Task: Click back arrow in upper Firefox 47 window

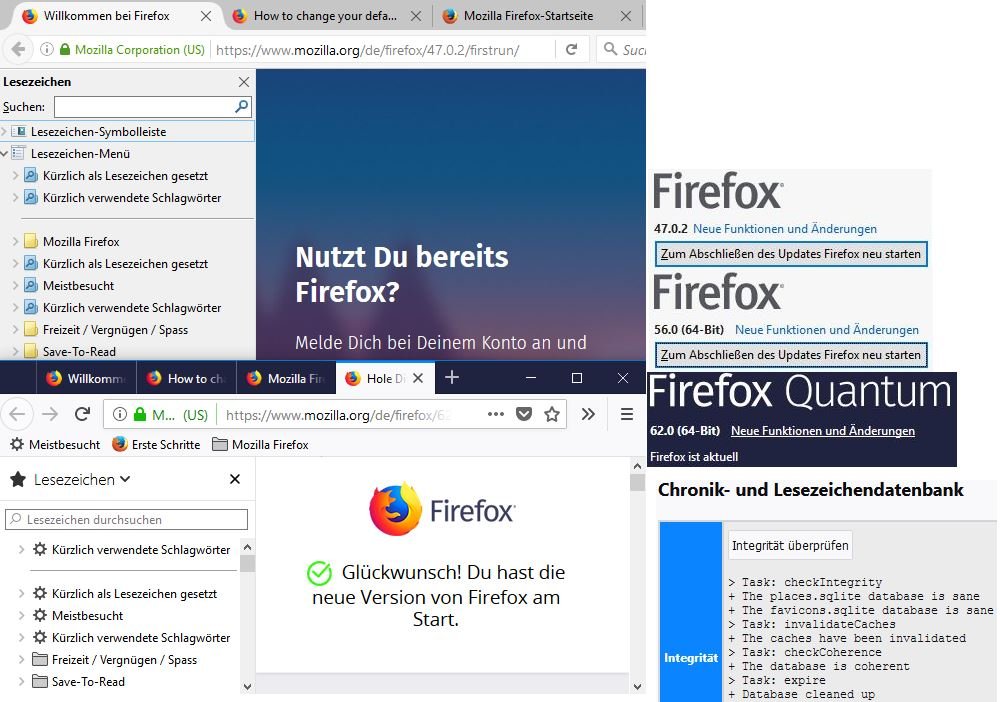Action: [x=18, y=49]
